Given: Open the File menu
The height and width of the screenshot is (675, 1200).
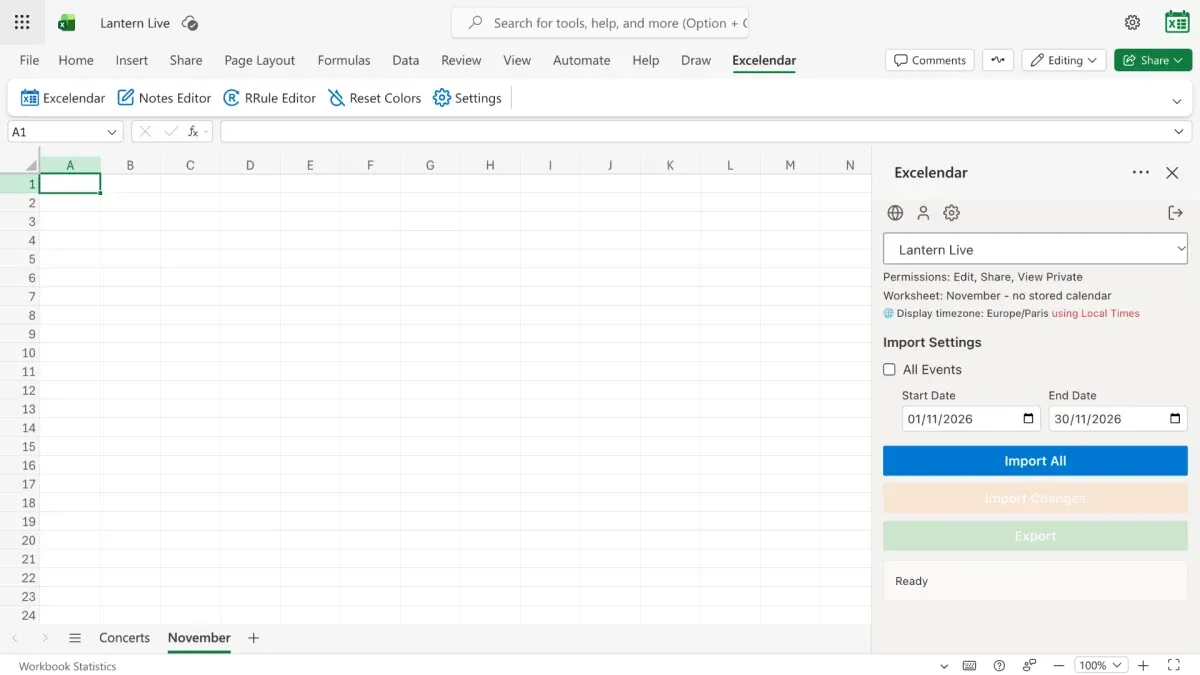Looking at the screenshot, I should tap(30, 60).
